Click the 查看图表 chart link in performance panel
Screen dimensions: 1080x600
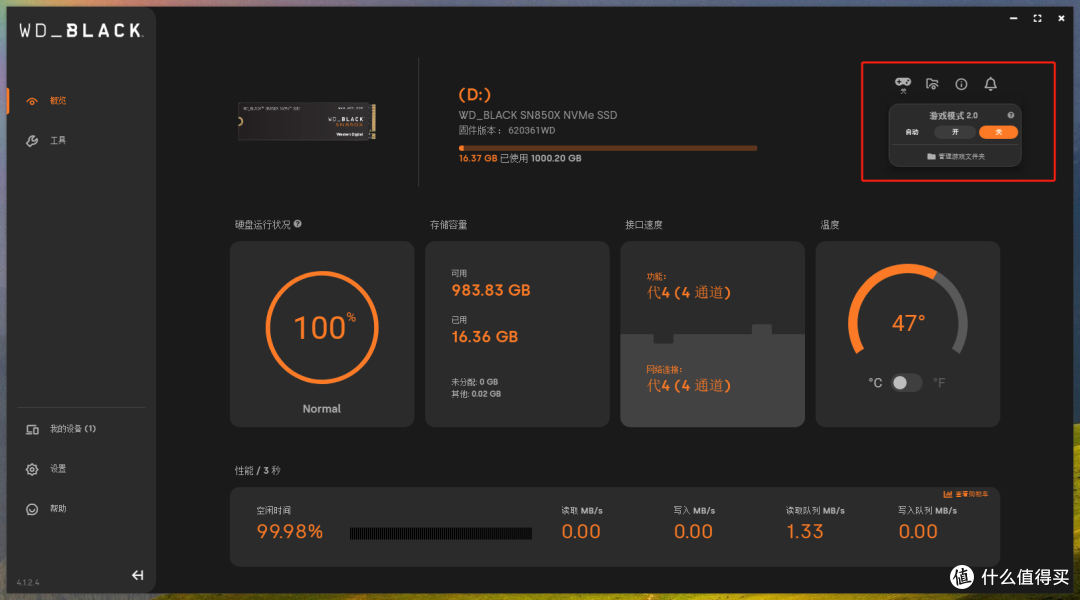click(x=966, y=494)
